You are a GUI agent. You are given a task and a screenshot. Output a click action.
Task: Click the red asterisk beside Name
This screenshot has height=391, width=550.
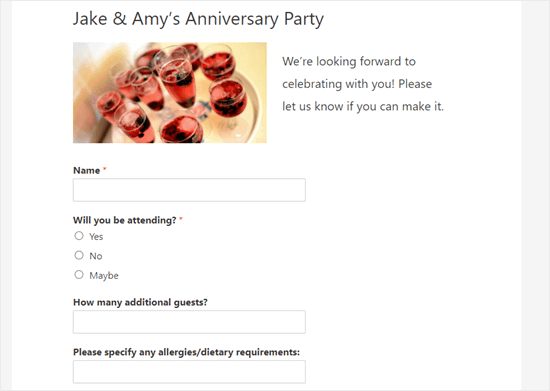[105, 169]
